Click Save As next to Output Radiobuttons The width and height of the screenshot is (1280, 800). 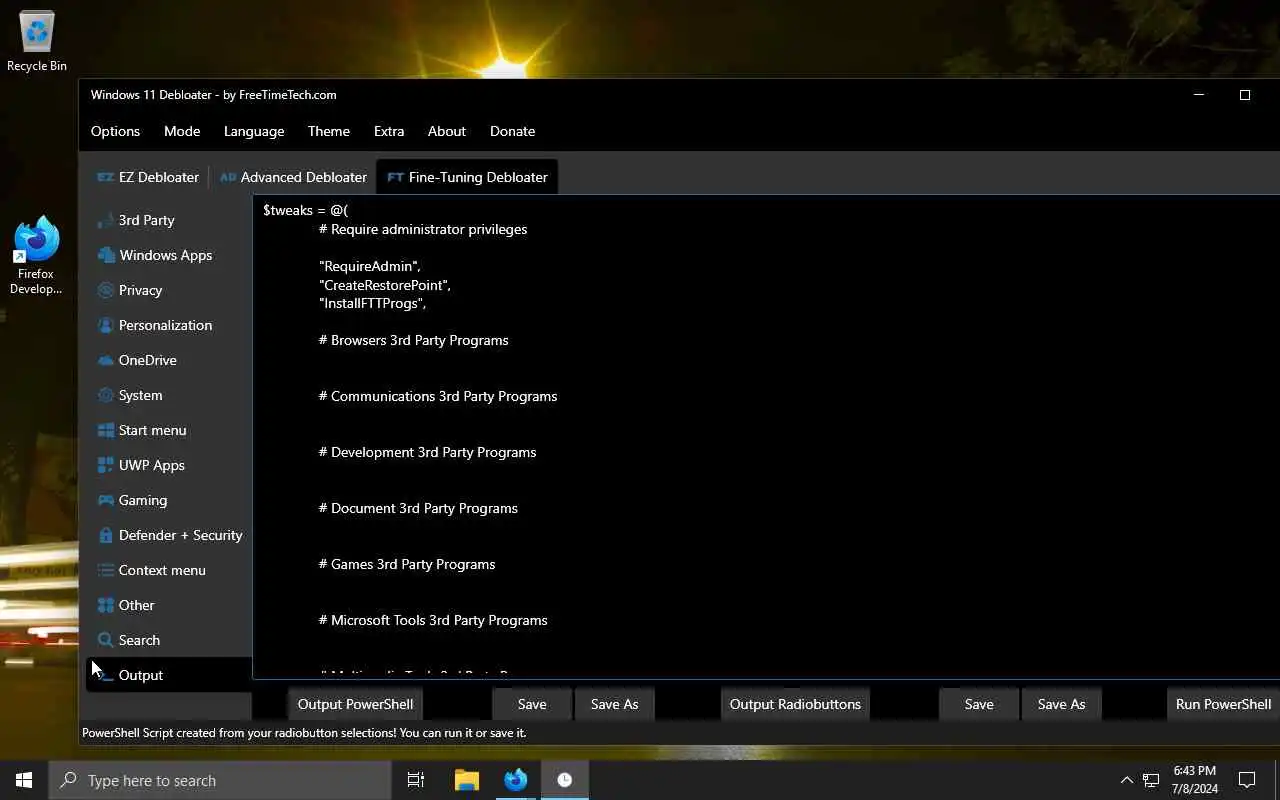pyautogui.click(x=1061, y=704)
